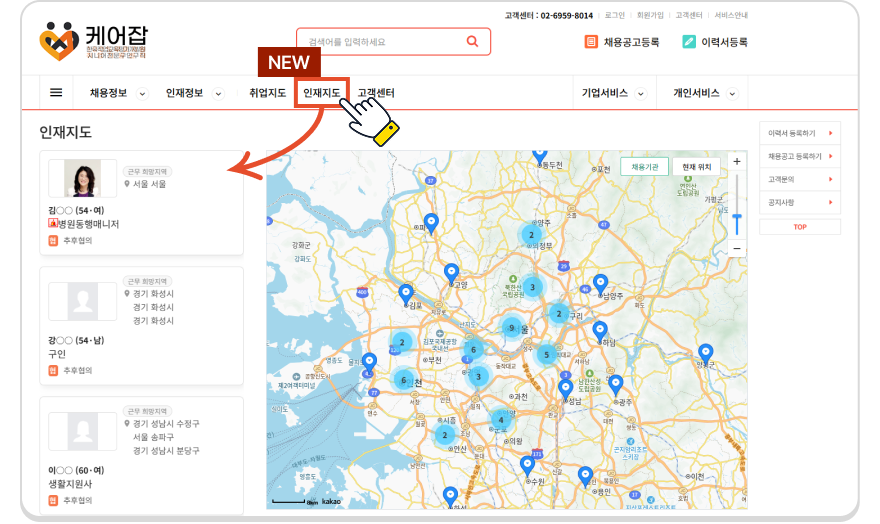Open 병원동행매니저 candidate title
Viewport: 880px width, 524px height.
tap(89, 224)
